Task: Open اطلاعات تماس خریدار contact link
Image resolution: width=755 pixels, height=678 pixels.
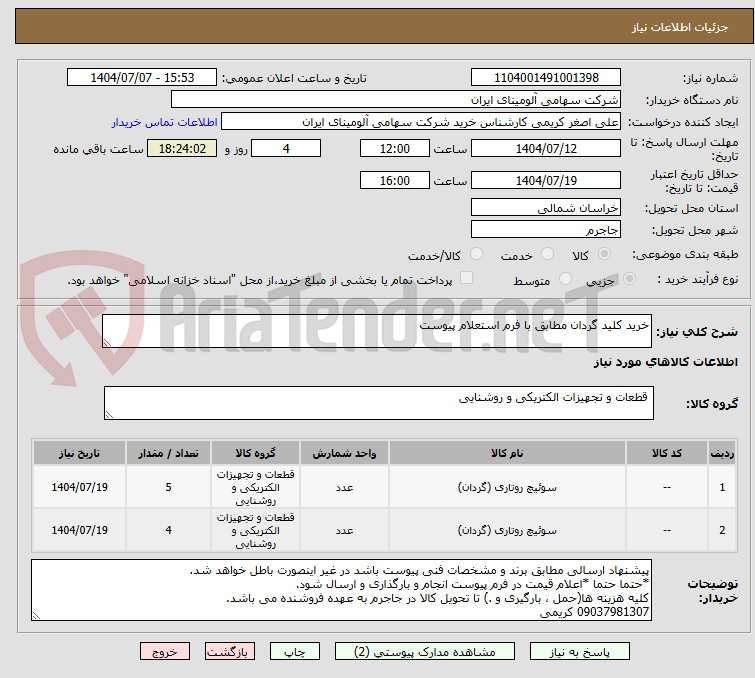Action: [x=165, y=122]
